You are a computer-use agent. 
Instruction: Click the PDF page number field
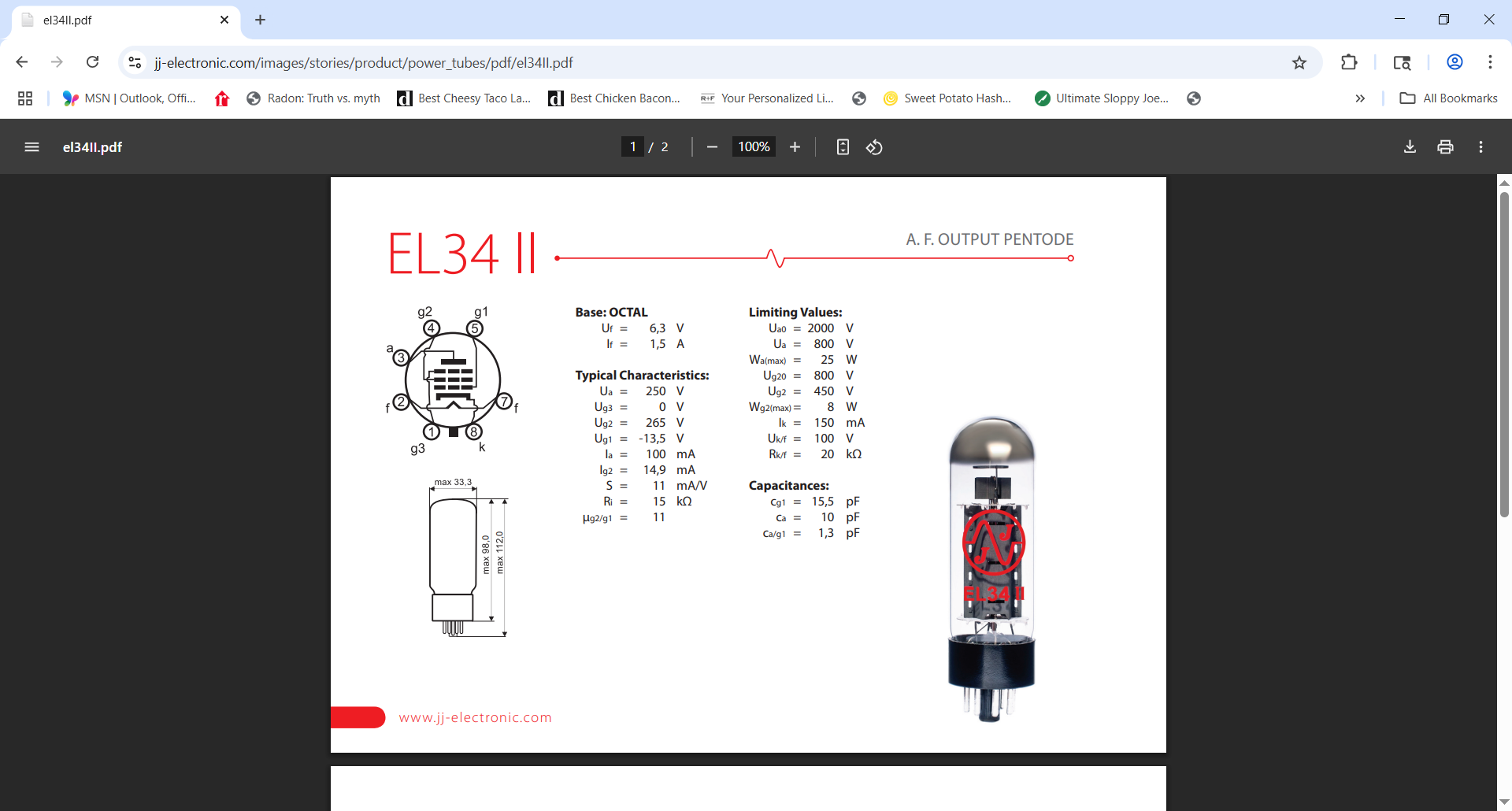(632, 147)
